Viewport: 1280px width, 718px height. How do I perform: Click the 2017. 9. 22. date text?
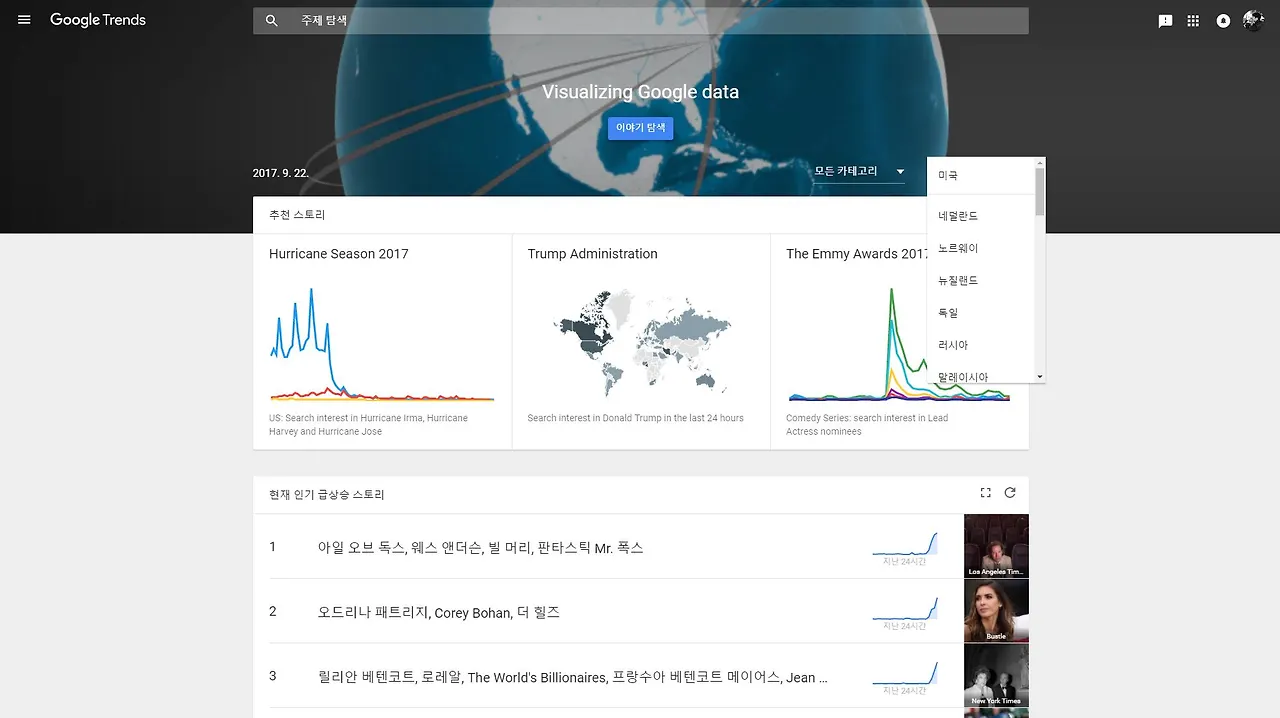[x=281, y=173]
